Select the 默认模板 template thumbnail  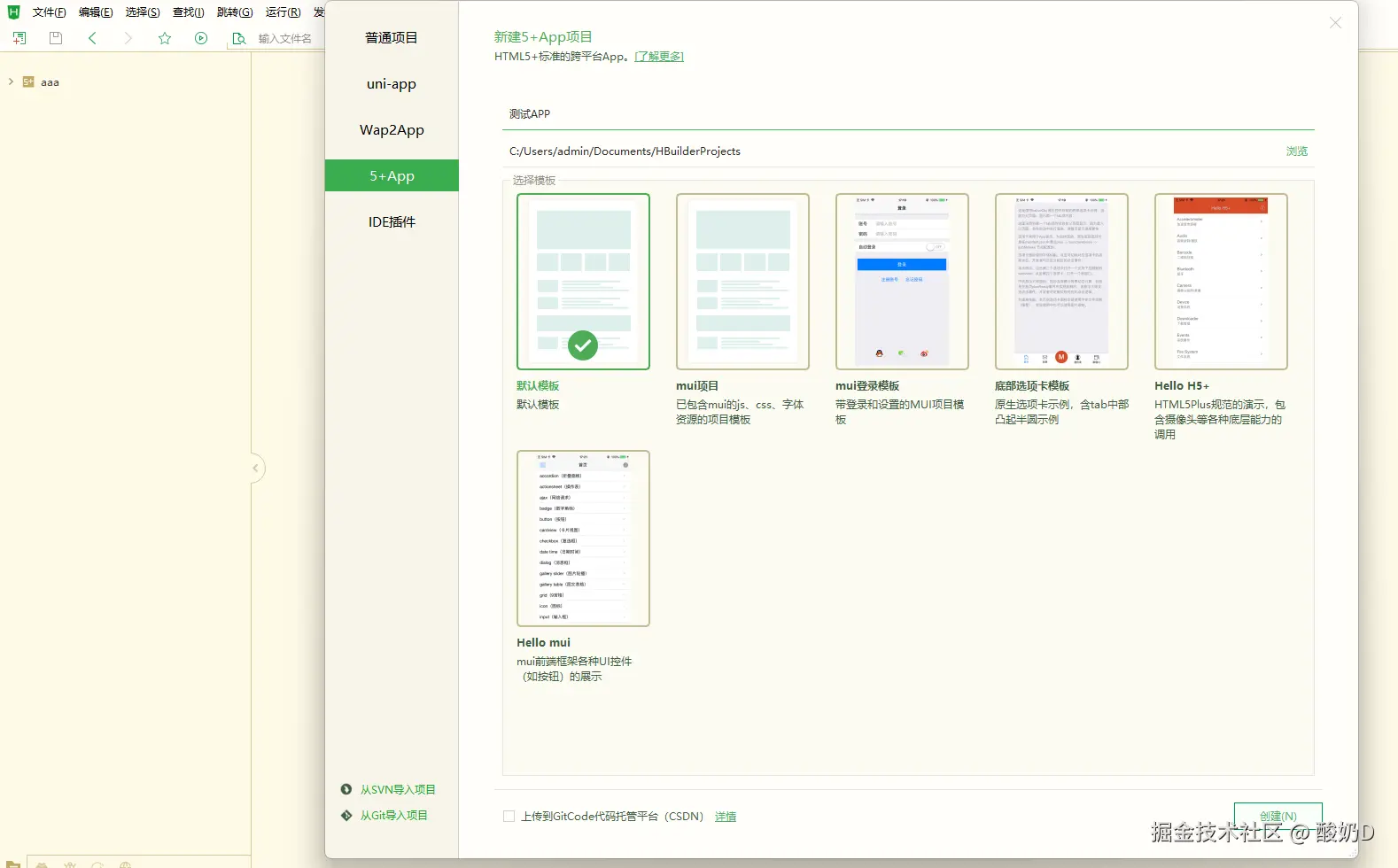583,282
